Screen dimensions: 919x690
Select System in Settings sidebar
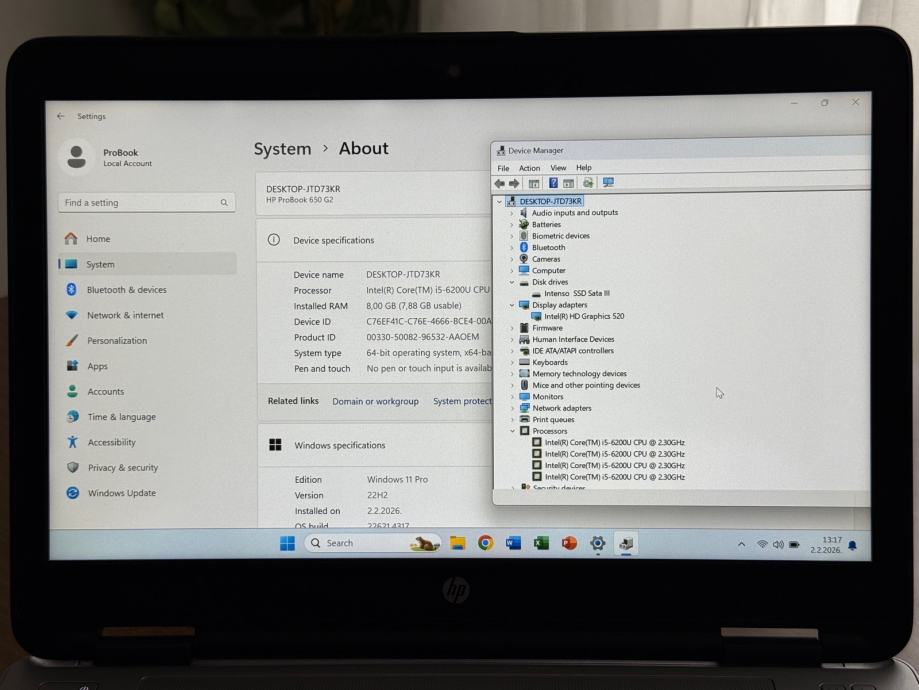(x=147, y=264)
